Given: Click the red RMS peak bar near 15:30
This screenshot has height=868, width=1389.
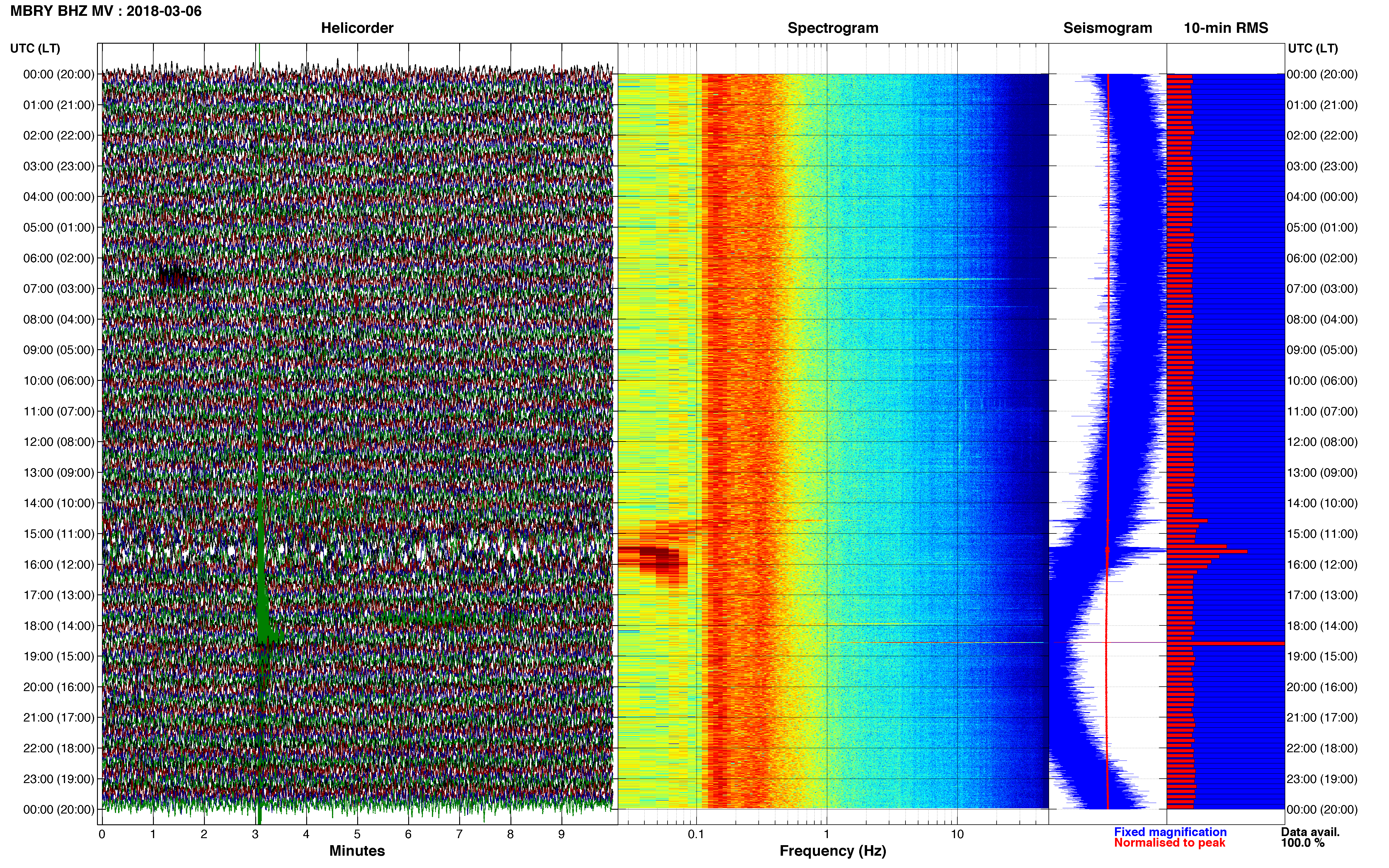Looking at the screenshot, I should (x=1207, y=552).
